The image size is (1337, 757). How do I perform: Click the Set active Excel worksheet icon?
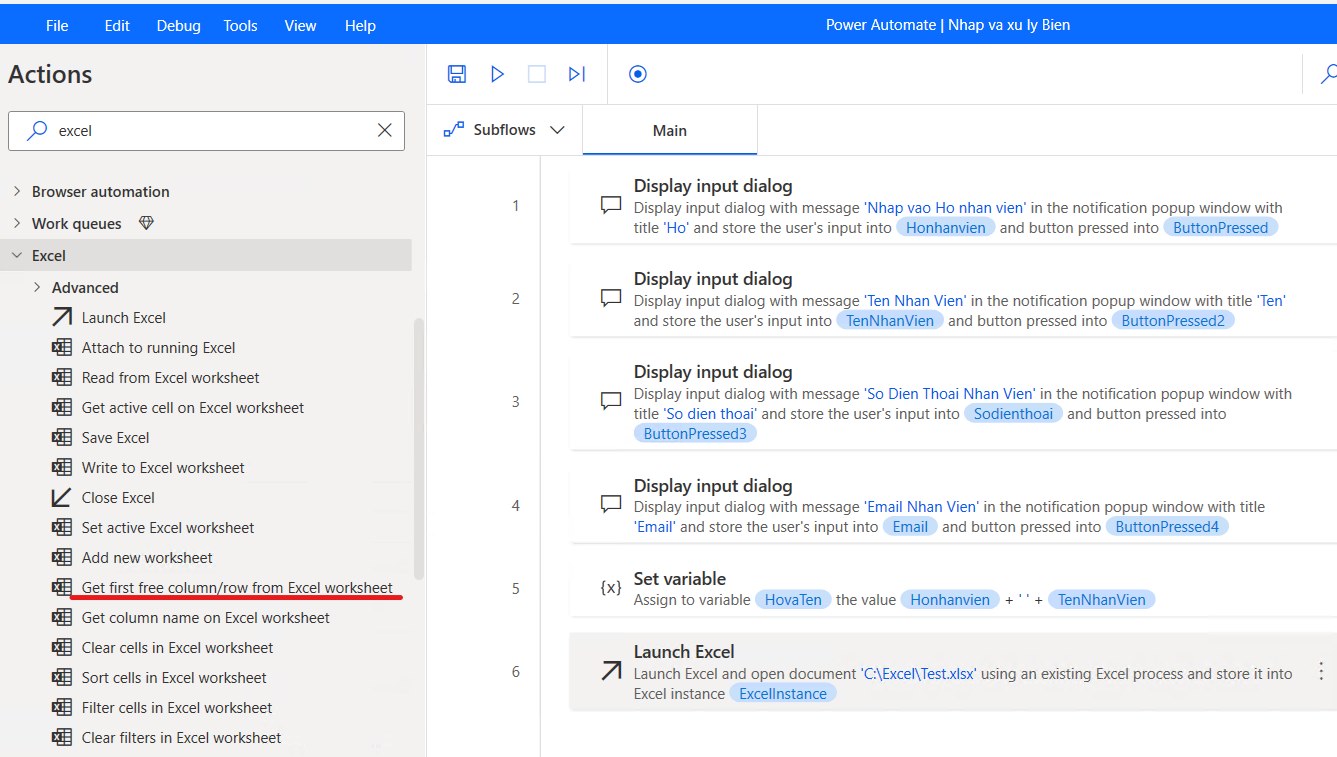[62, 527]
